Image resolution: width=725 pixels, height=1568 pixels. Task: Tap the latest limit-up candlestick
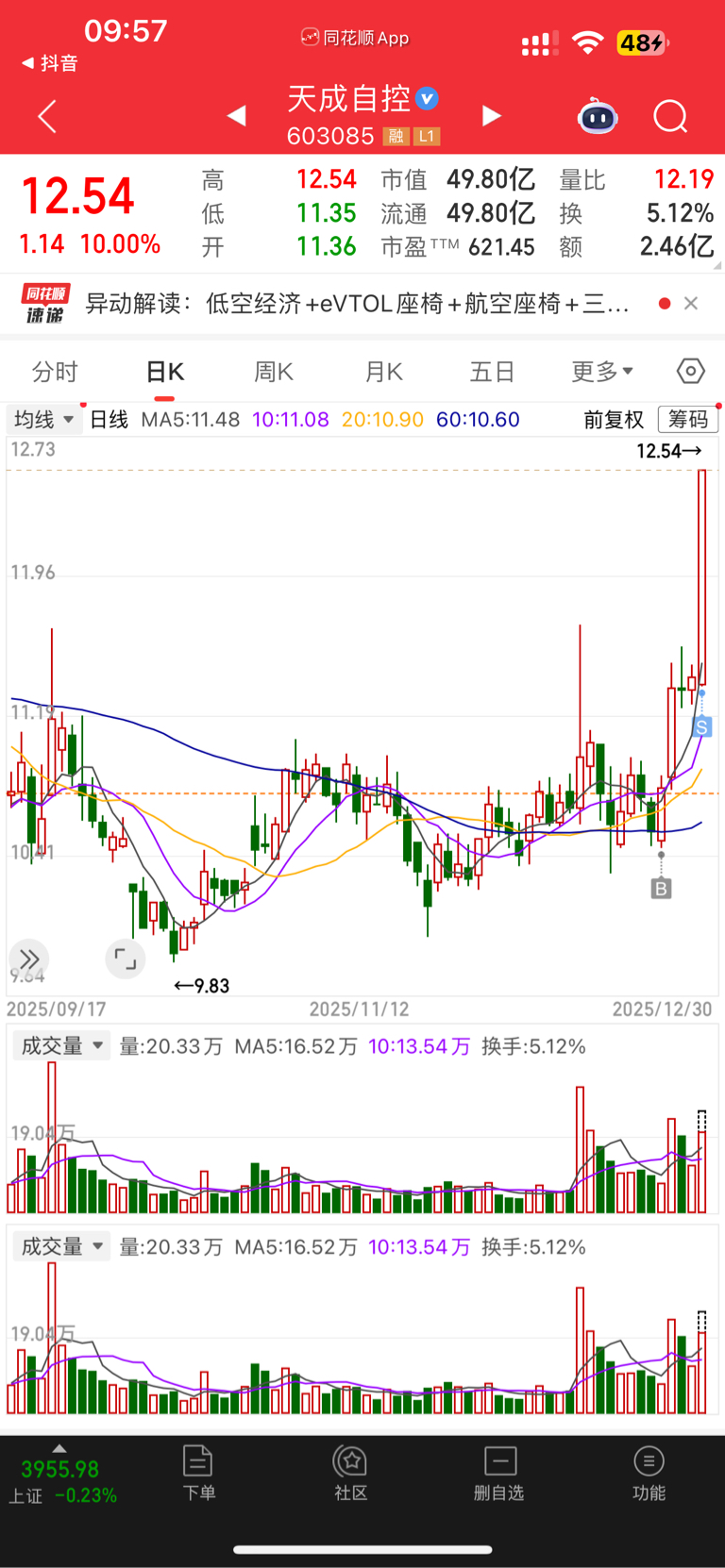702,577
